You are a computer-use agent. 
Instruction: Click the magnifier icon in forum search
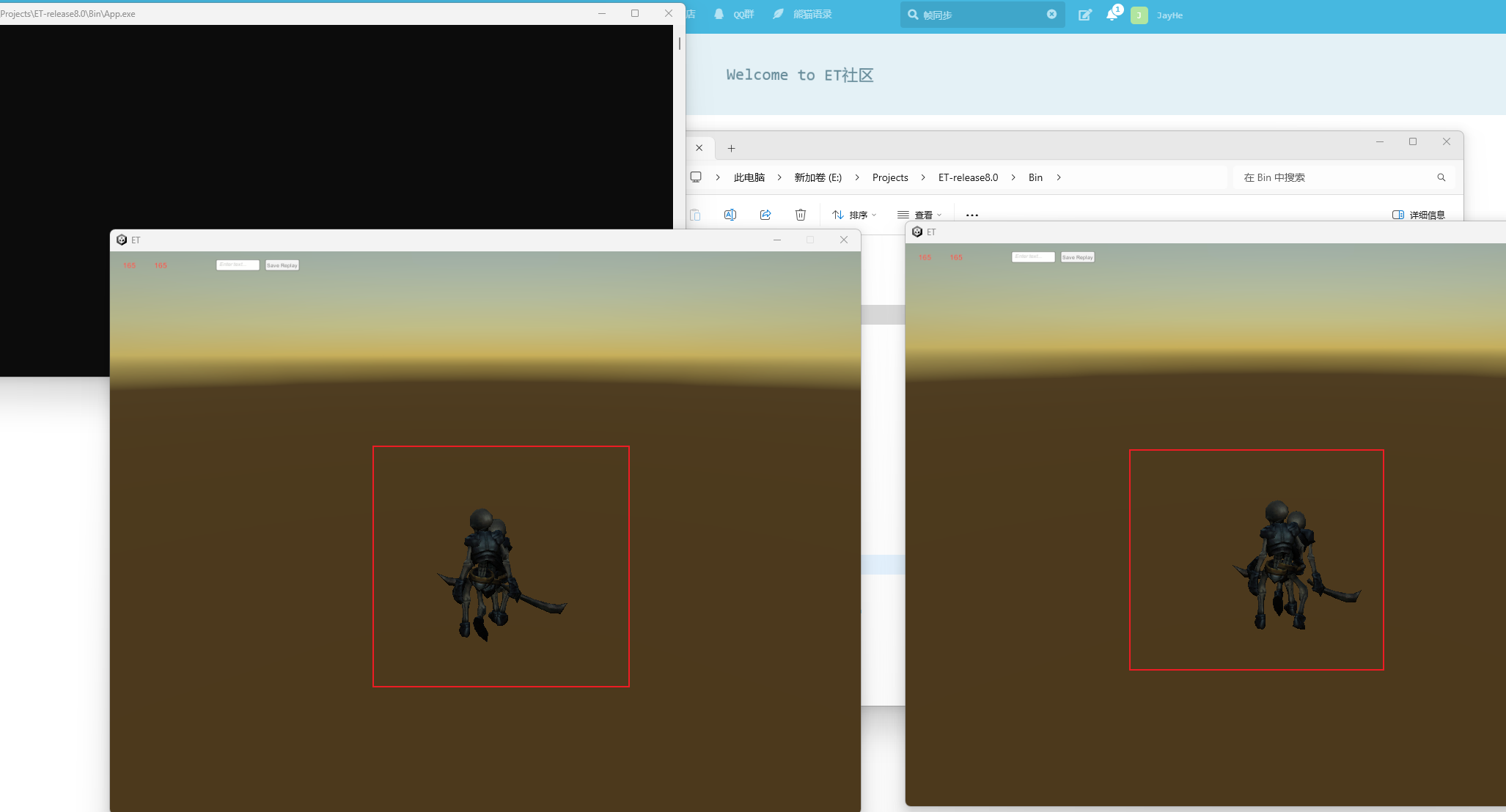(x=913, y=15)
